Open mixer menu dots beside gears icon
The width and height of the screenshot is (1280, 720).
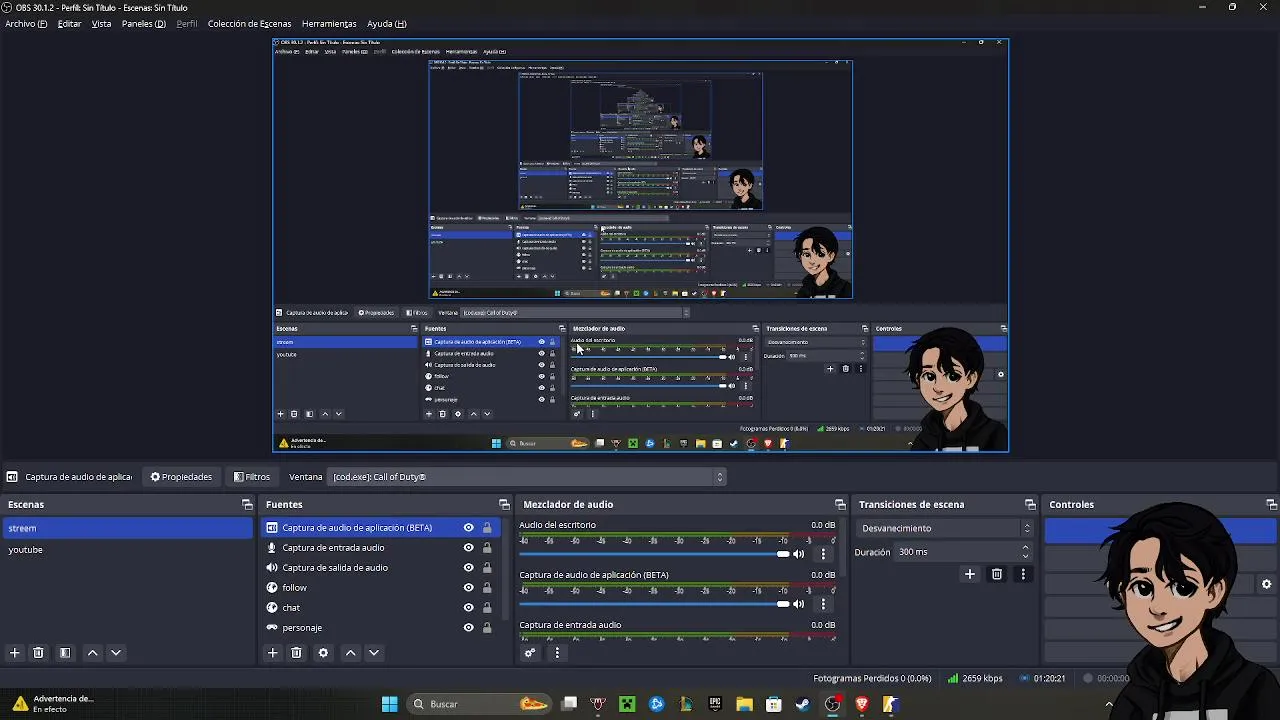[557, 653]
